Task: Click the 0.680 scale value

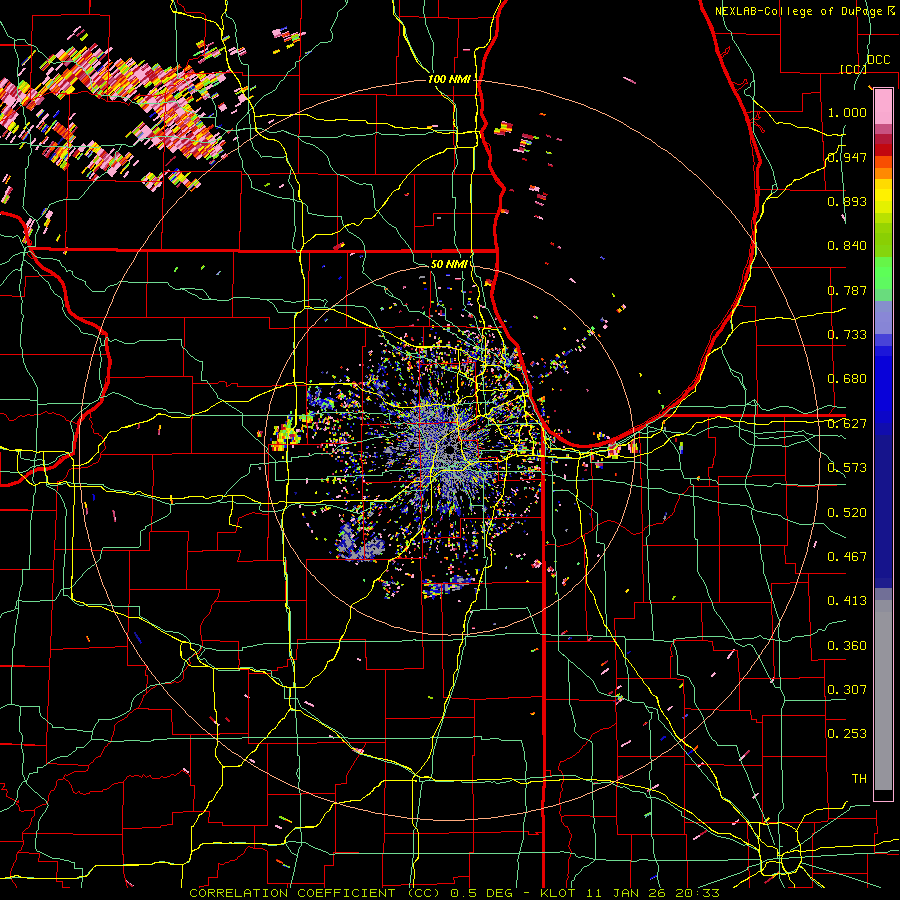Action: click(847, 379)
